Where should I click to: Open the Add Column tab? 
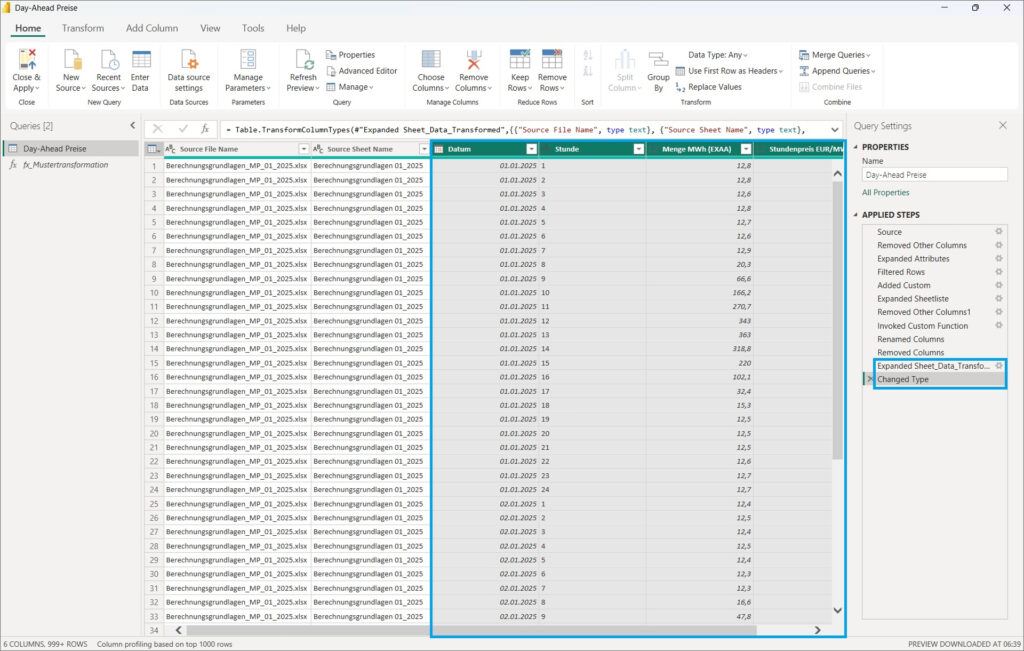tap(152, 28)
